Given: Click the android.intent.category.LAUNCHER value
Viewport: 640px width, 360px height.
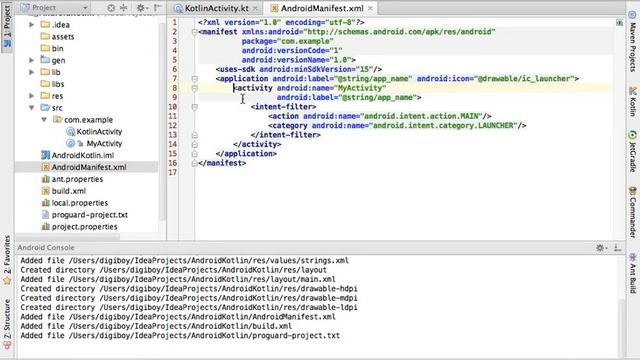Looking at the screenshot, I should [x=443, y=126].
